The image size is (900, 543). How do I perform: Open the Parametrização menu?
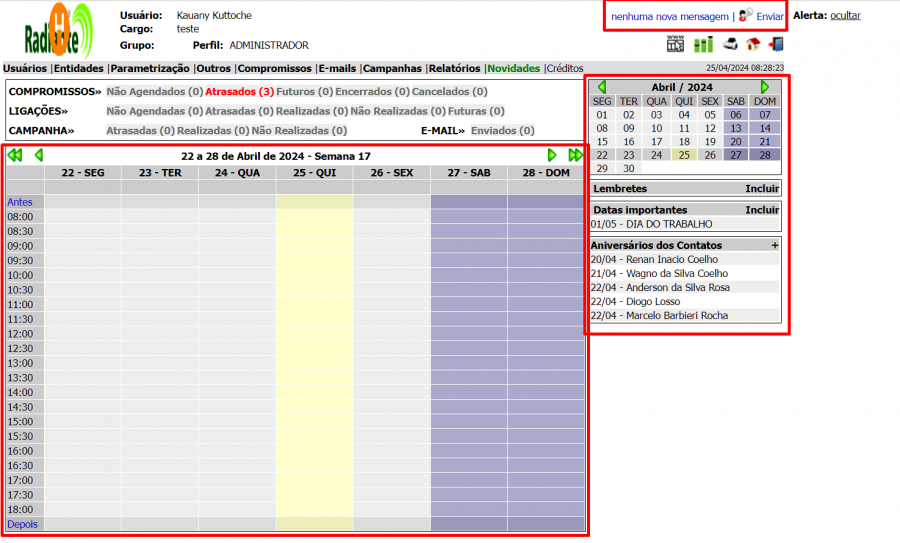pyautogui.click(x=150, y=68)
